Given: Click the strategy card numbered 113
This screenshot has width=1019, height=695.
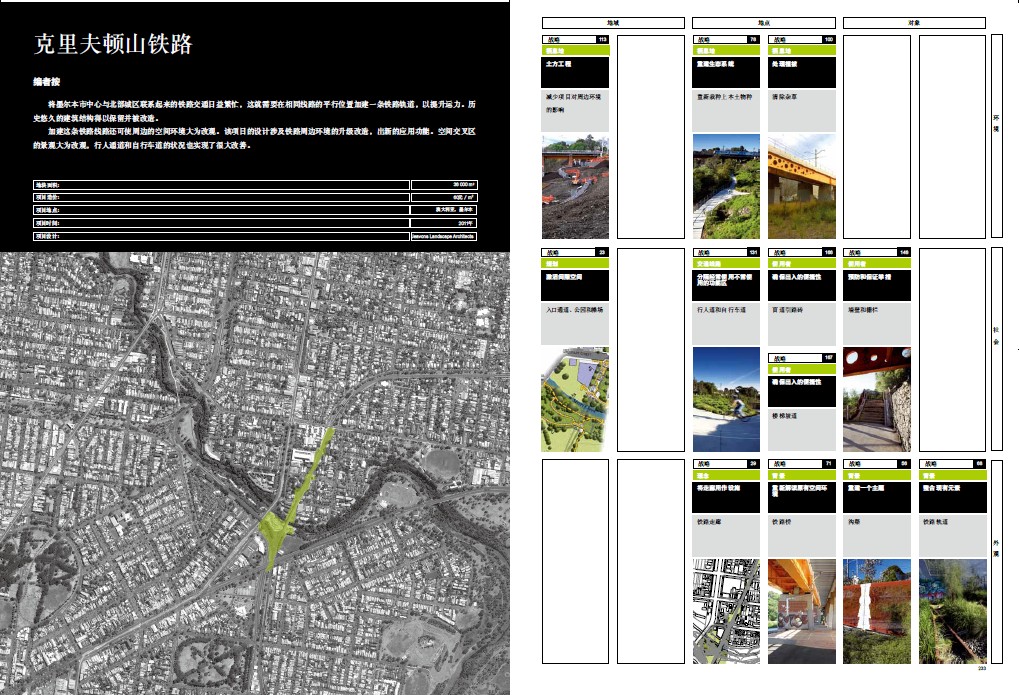Looking at the screenshot, I should (575, 40).
